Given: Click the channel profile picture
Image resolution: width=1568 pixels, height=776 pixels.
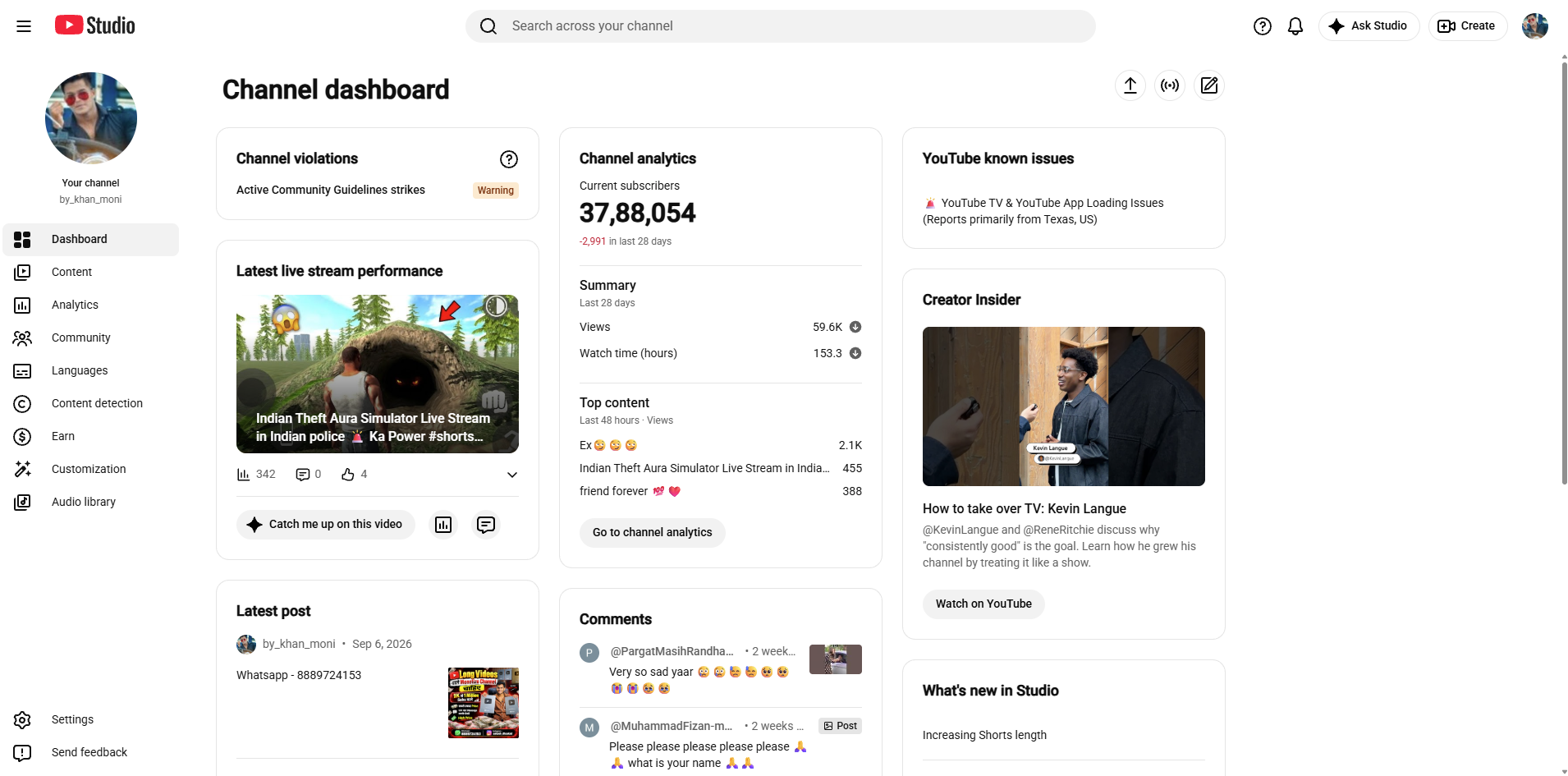Looking at the screenshot, I should 91,118.
